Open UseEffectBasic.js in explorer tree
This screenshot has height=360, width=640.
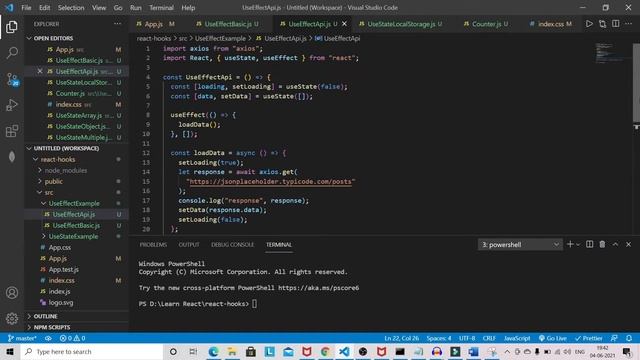point(76,225)
